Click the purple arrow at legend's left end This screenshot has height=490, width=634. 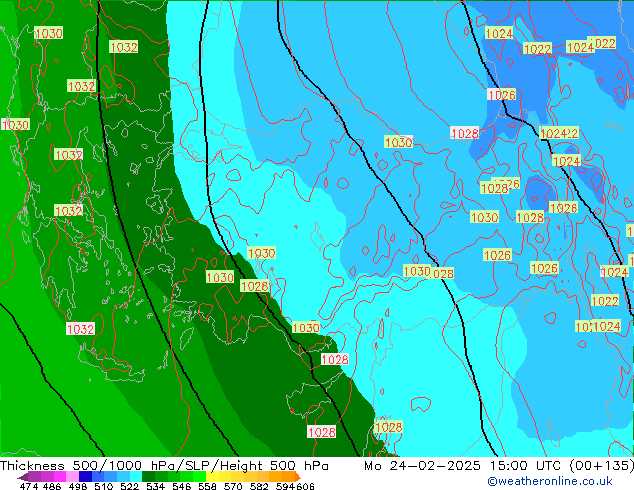coord(22,477)
